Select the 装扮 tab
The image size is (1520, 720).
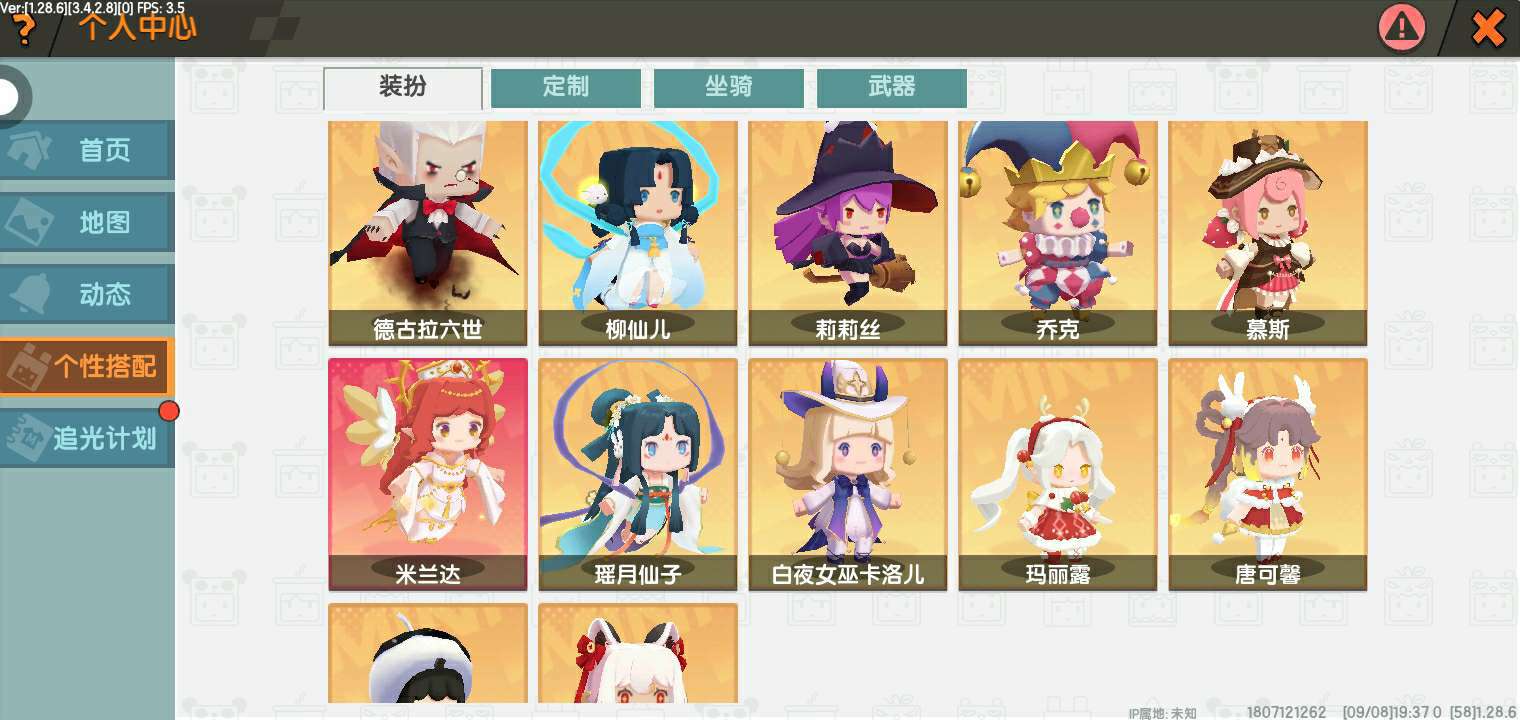pos(403,87)
